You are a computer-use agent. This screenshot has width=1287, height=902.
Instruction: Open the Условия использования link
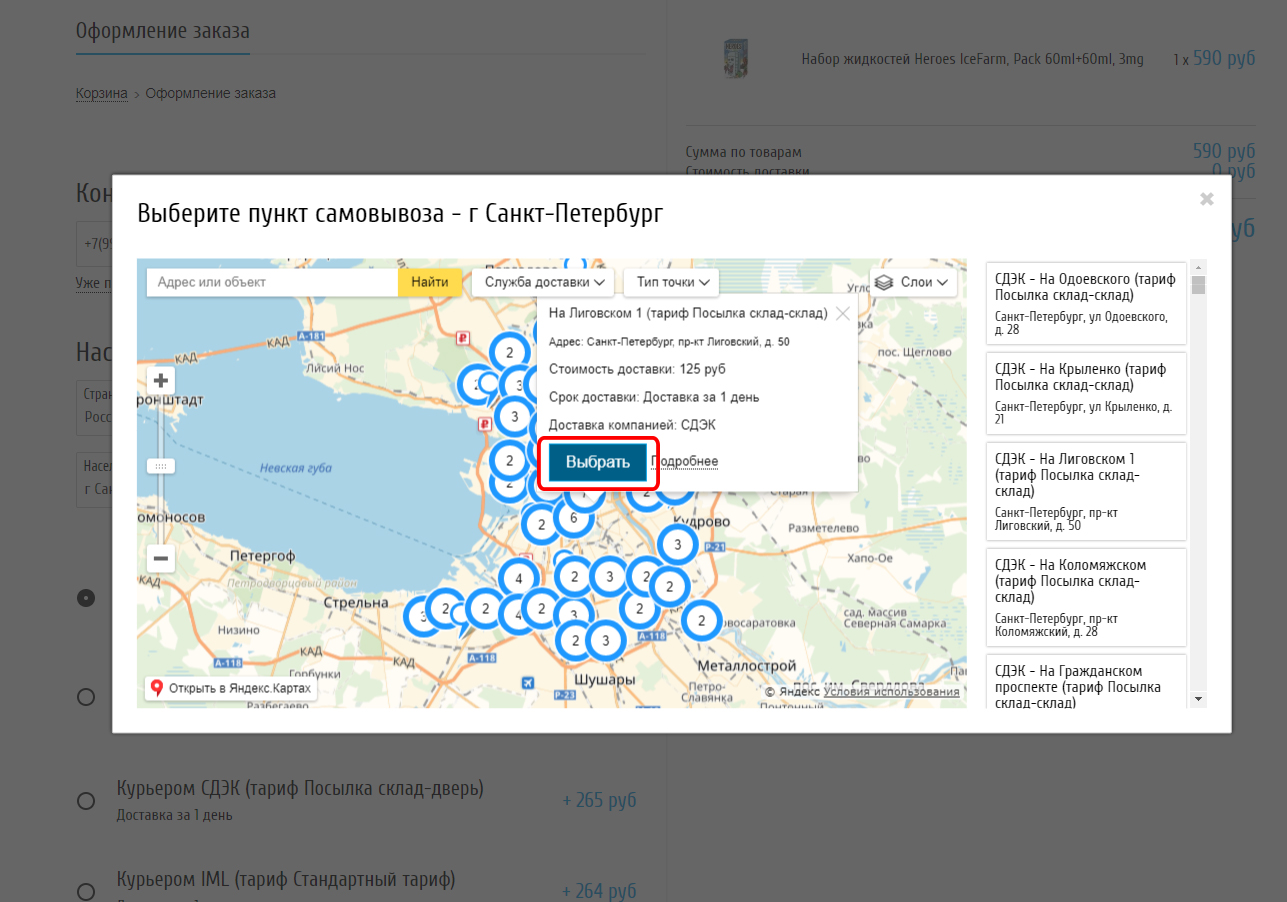pos(892,691)
